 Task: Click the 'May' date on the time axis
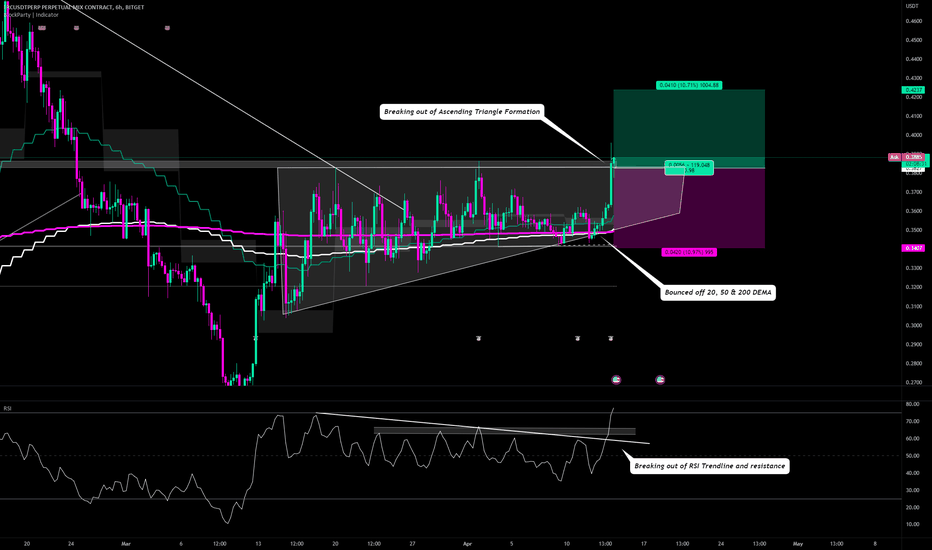[x=798, y=543]
